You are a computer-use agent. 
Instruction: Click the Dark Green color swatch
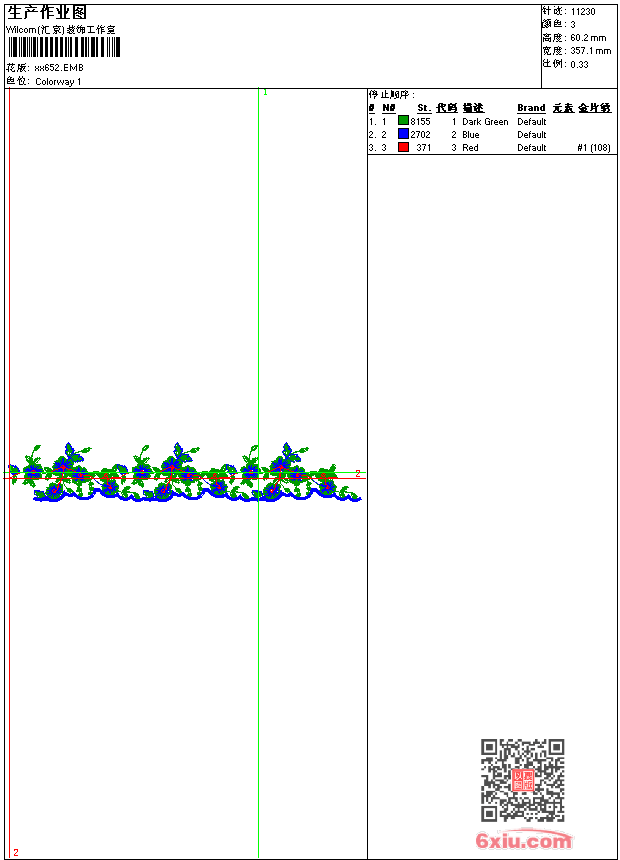tap(403, 121)
